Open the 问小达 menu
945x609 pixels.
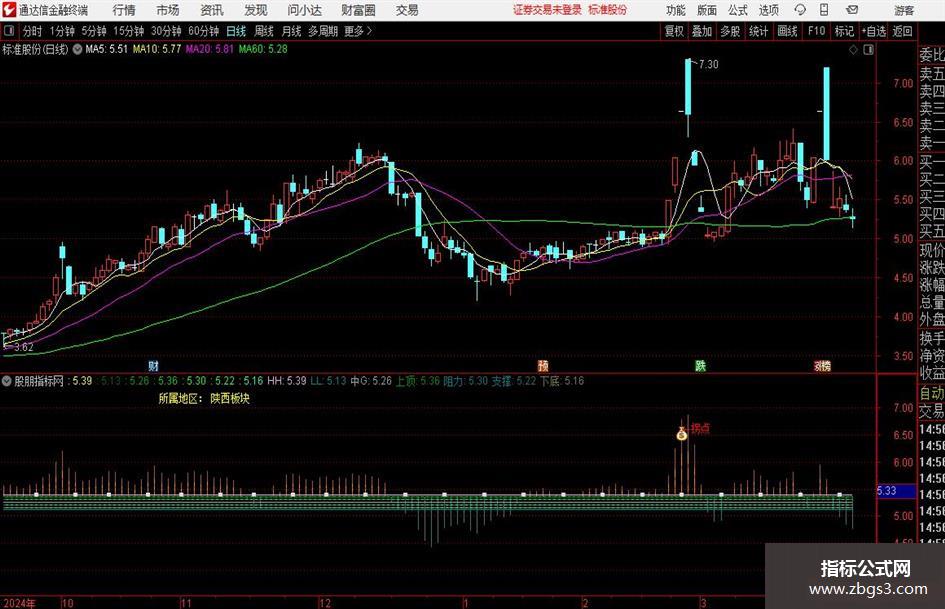point(304,10)
